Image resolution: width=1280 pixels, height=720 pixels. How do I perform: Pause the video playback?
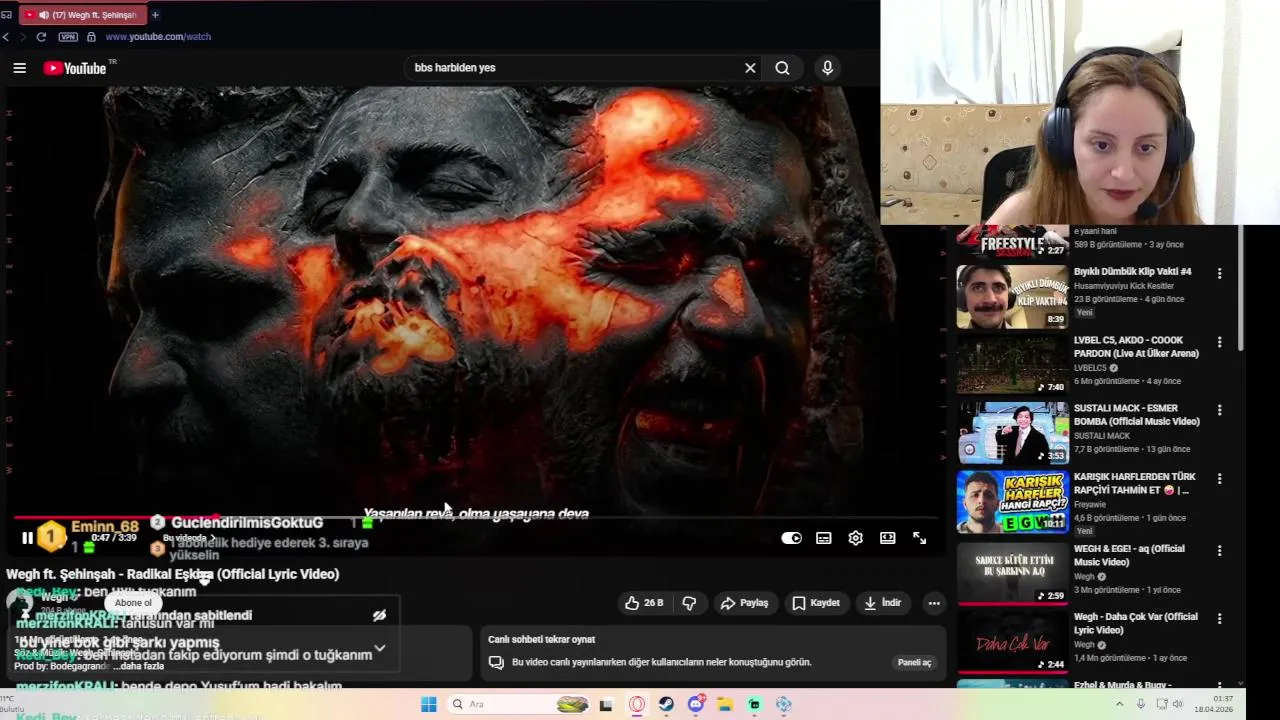click(x=27, y=538)
